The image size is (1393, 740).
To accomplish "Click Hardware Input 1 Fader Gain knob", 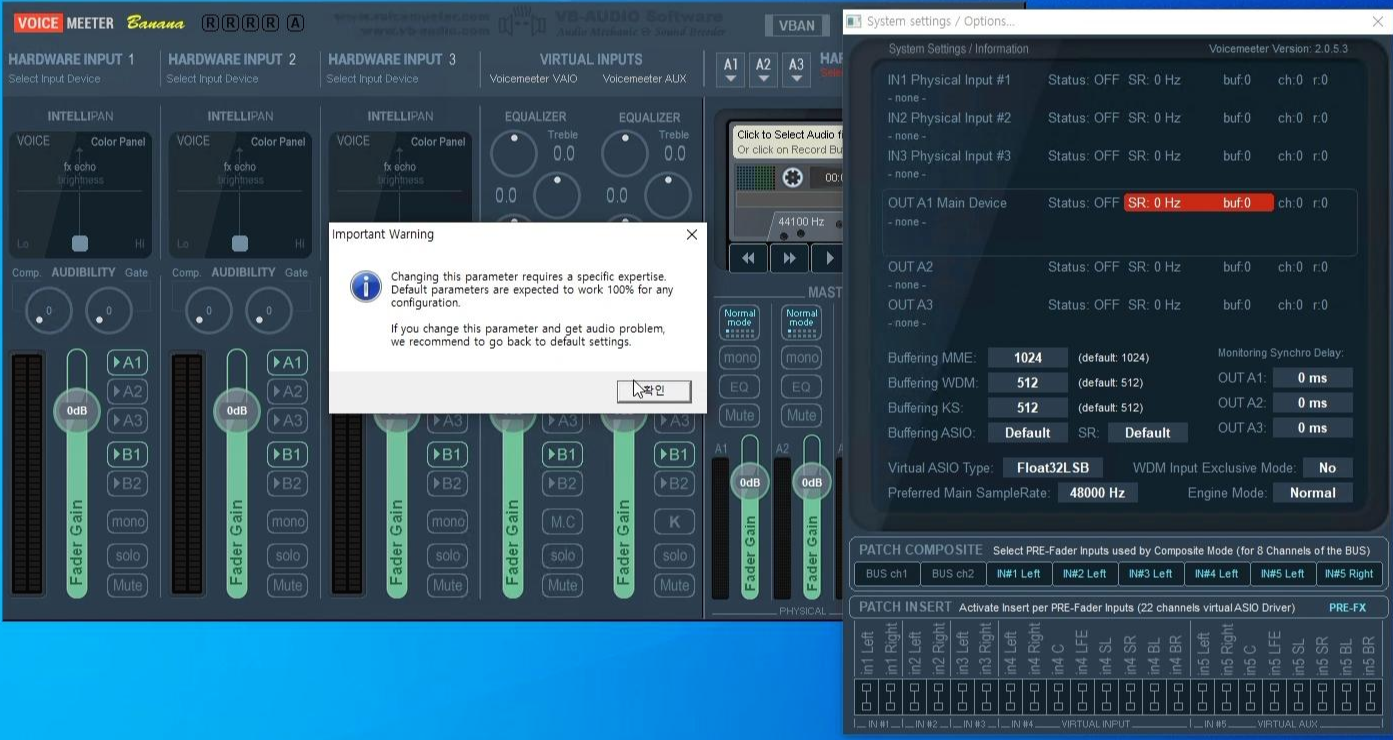I will pos(77,410).
